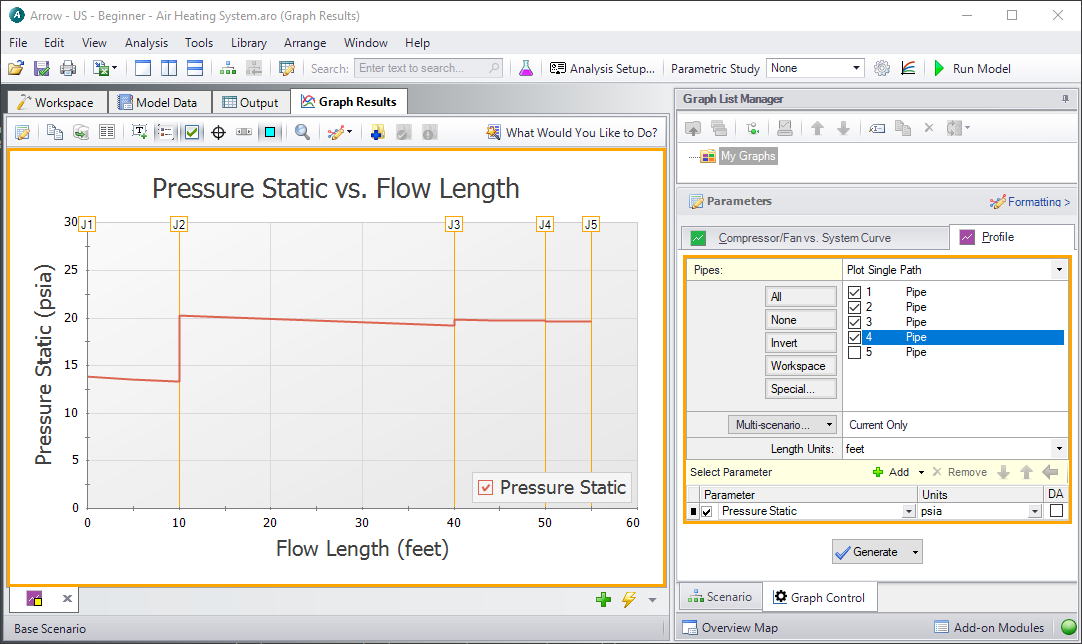Click the Parameters pencil icon in graph toolbar
Viewport: 1082px width, 644px height.
[x=22, y=132]
